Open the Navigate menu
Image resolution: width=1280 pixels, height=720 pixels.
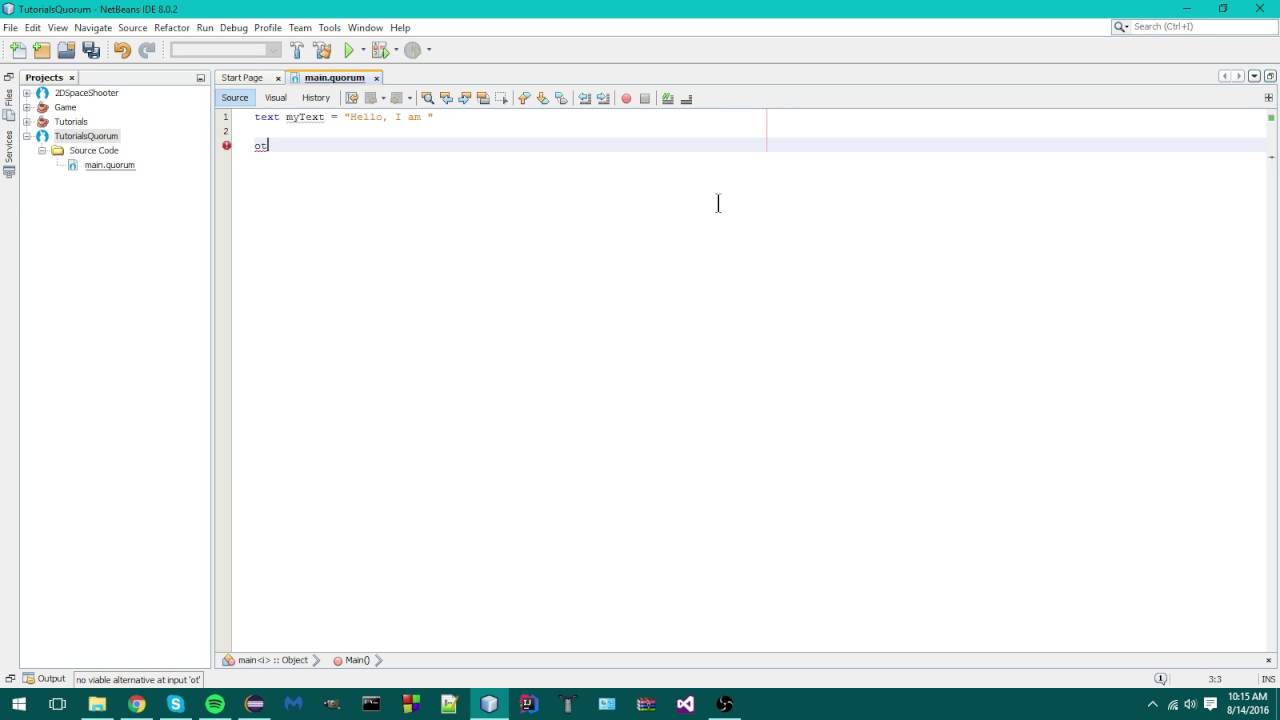tap(93, 28)
